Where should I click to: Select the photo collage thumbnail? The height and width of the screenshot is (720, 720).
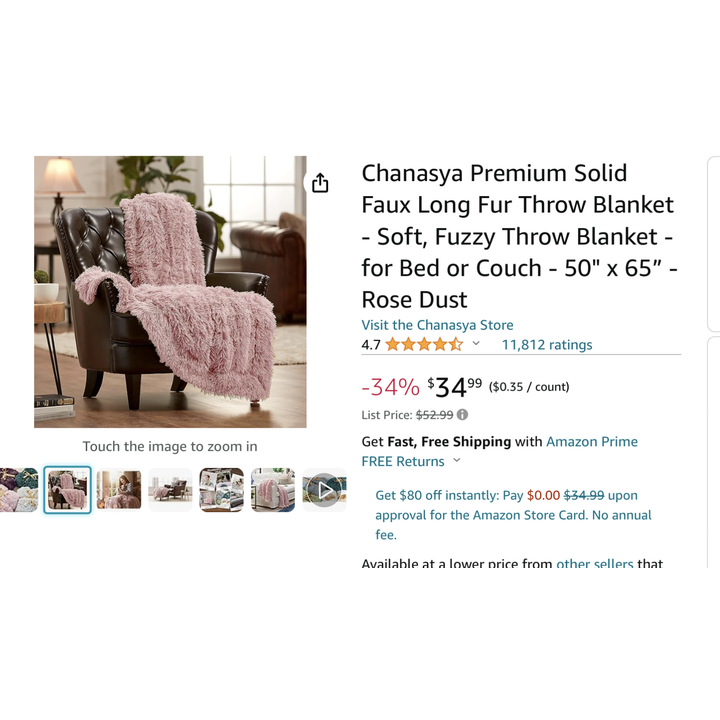pyautogui.click(x=221, y=489)
